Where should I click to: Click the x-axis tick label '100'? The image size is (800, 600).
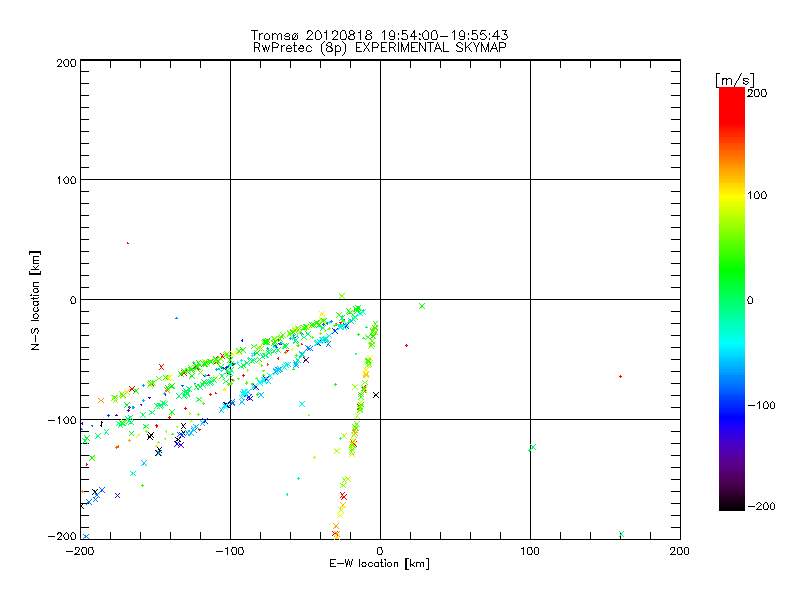[530, 551]
